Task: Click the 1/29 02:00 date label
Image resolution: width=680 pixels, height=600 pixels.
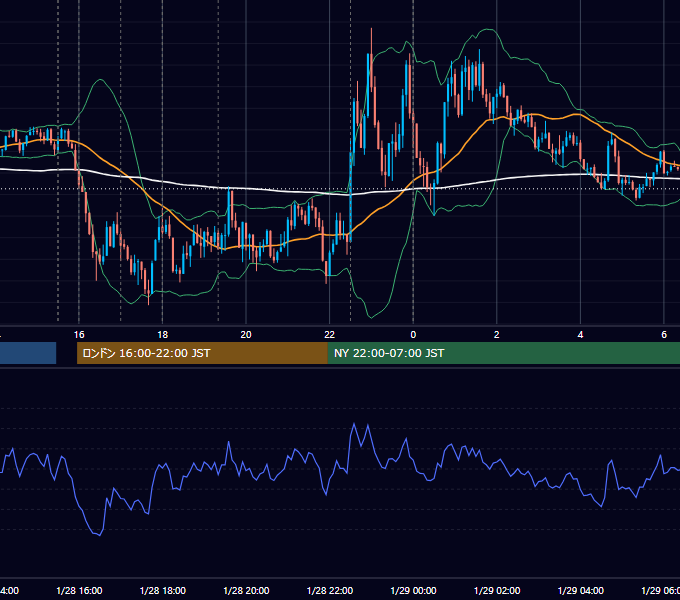Action: [x=497, y=590]
